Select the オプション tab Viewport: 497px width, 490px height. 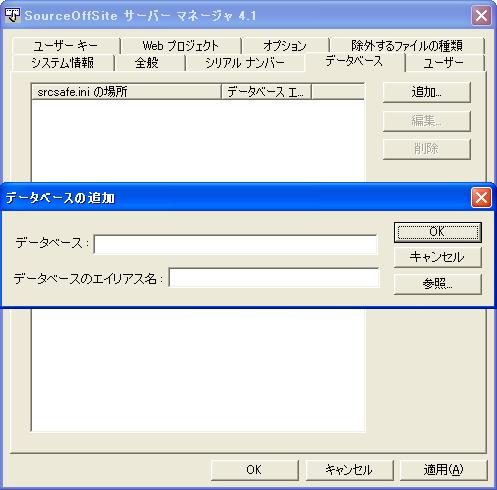point(285,46)
